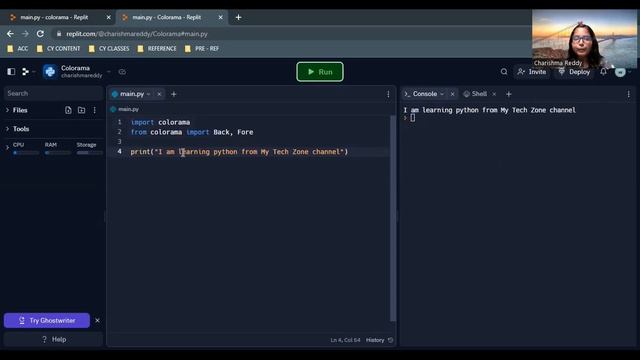Click editor vertical scrollbar
The width and height of the screenshot is (640, 360).
click(x=393, y=218)
